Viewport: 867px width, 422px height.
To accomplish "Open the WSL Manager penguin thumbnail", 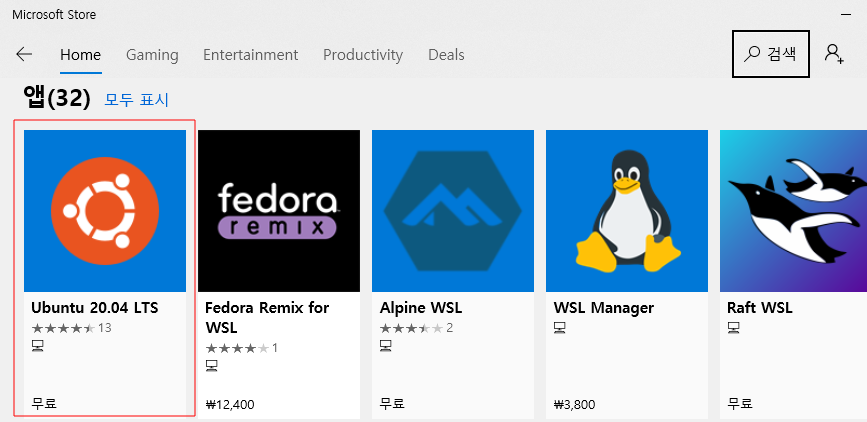I will 626,211.
